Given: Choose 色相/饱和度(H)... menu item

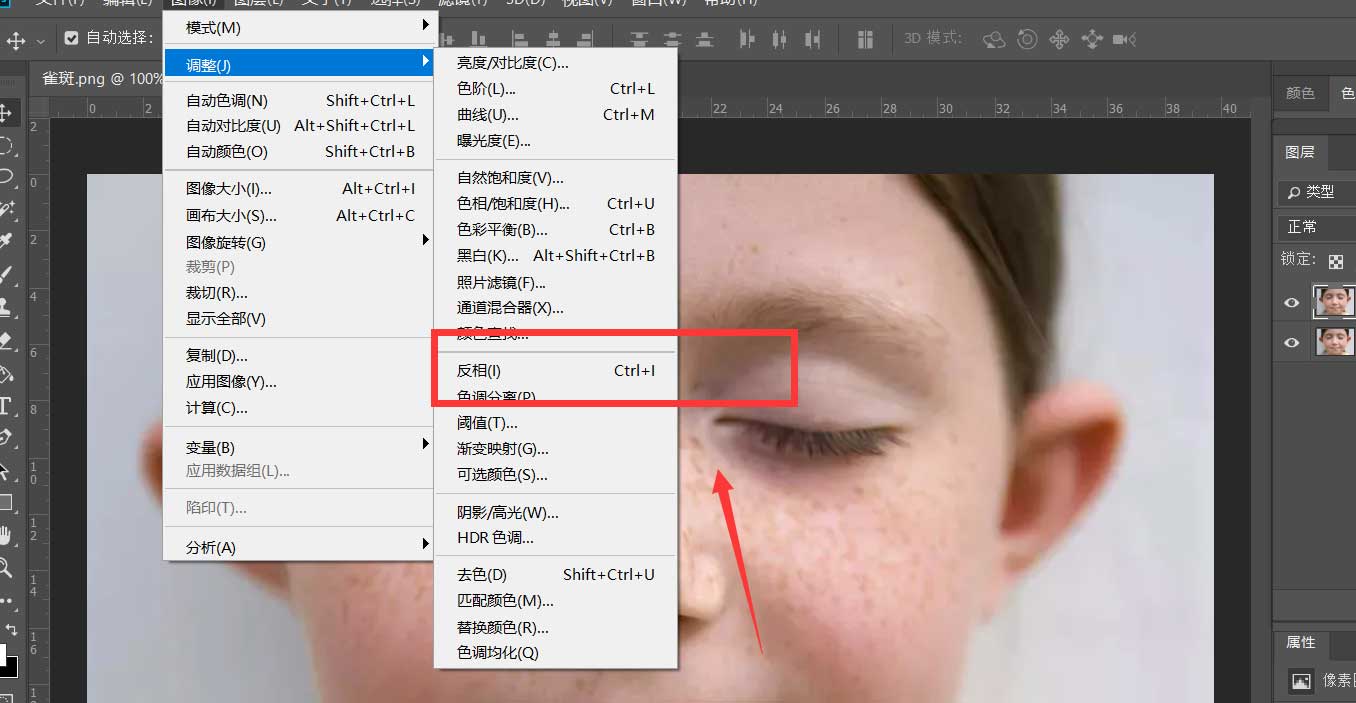Looking at the screenshot, I should pyautogui.click(x=556, y=203).
